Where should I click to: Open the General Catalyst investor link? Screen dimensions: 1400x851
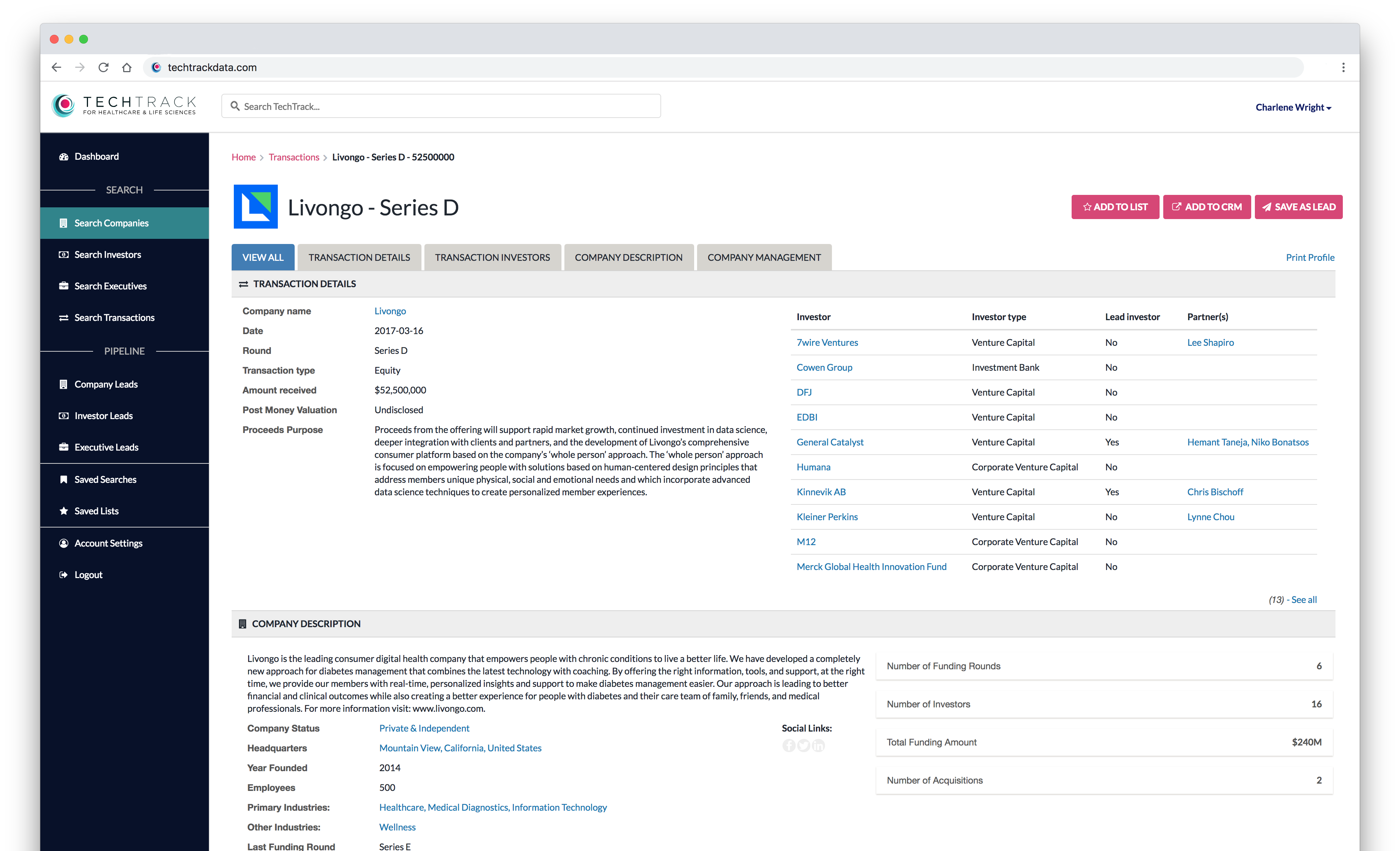pos(830,442)
